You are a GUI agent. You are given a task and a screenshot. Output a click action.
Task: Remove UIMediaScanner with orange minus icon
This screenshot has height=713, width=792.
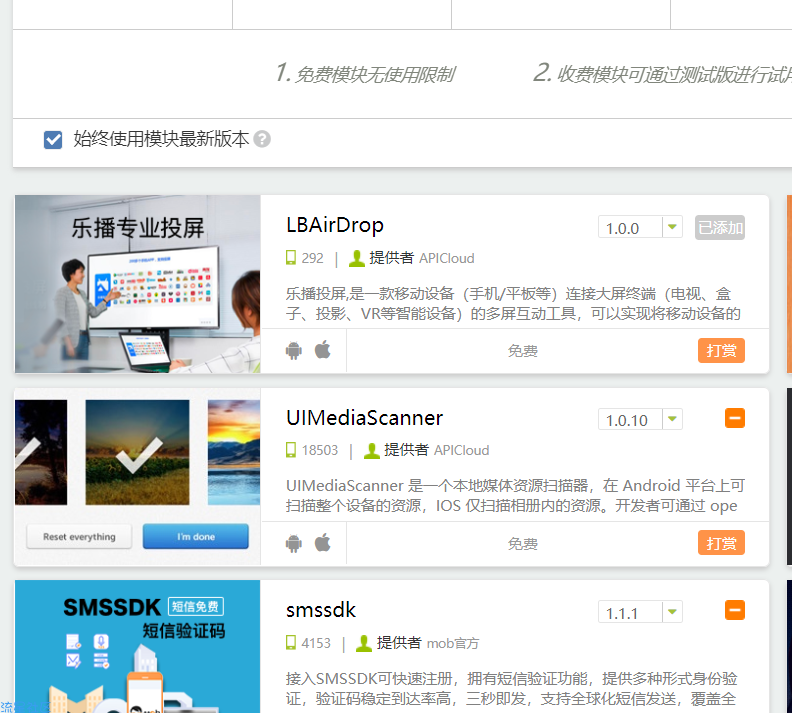click(x=735, y=418)
